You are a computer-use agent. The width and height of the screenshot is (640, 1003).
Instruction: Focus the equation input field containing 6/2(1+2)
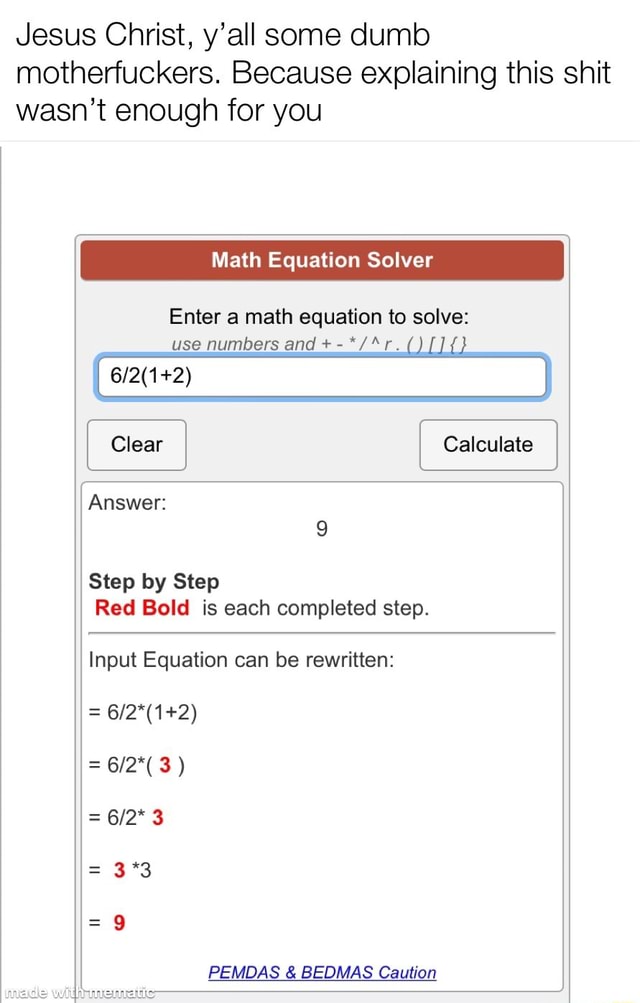(321, 377)
